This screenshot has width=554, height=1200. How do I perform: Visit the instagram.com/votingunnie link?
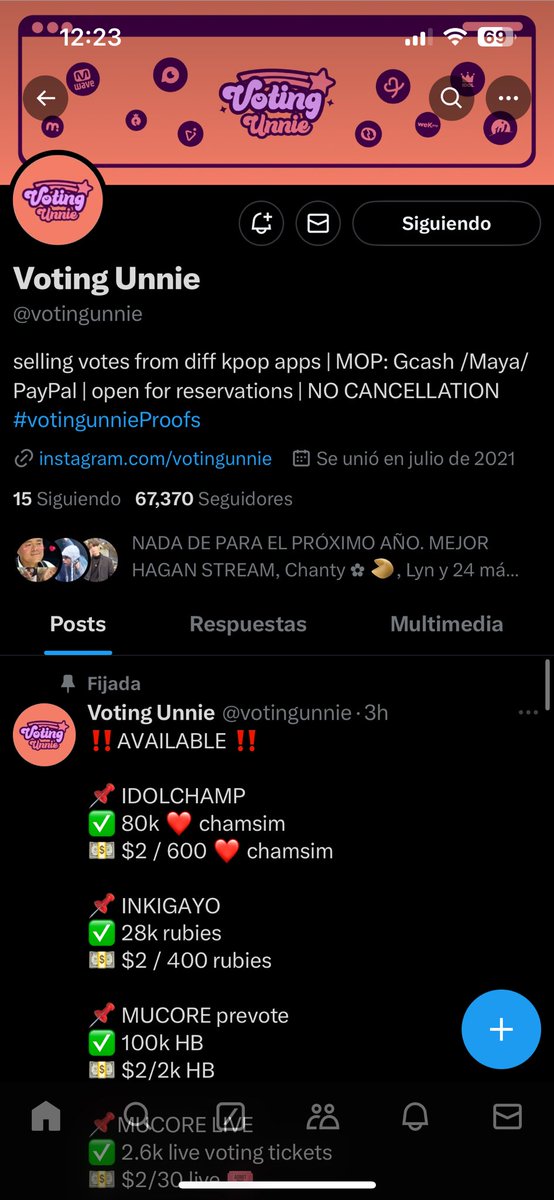[x=155, y=459]
